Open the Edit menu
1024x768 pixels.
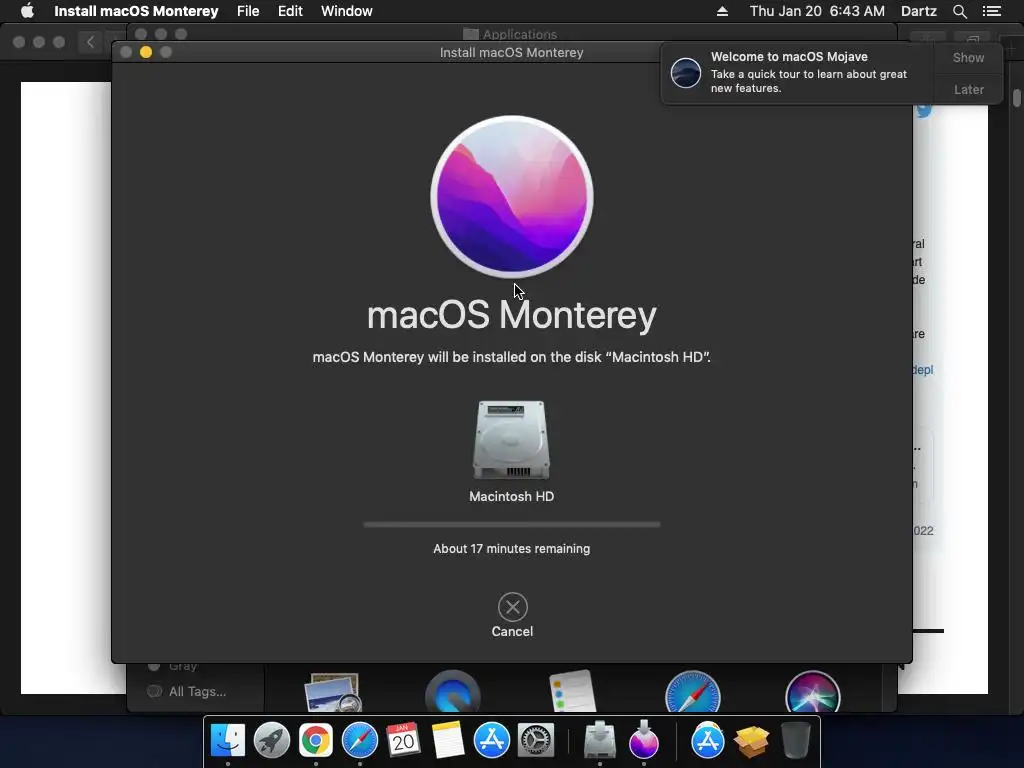pyautogui.click(x=290, y=11)
